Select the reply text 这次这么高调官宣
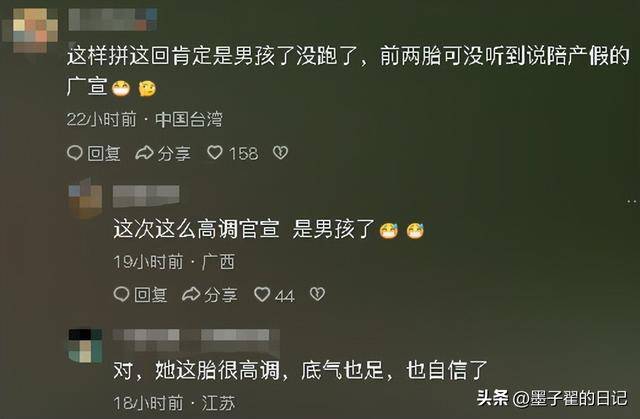The width and height of the screenshot is (640, 419). coord(197,228)
